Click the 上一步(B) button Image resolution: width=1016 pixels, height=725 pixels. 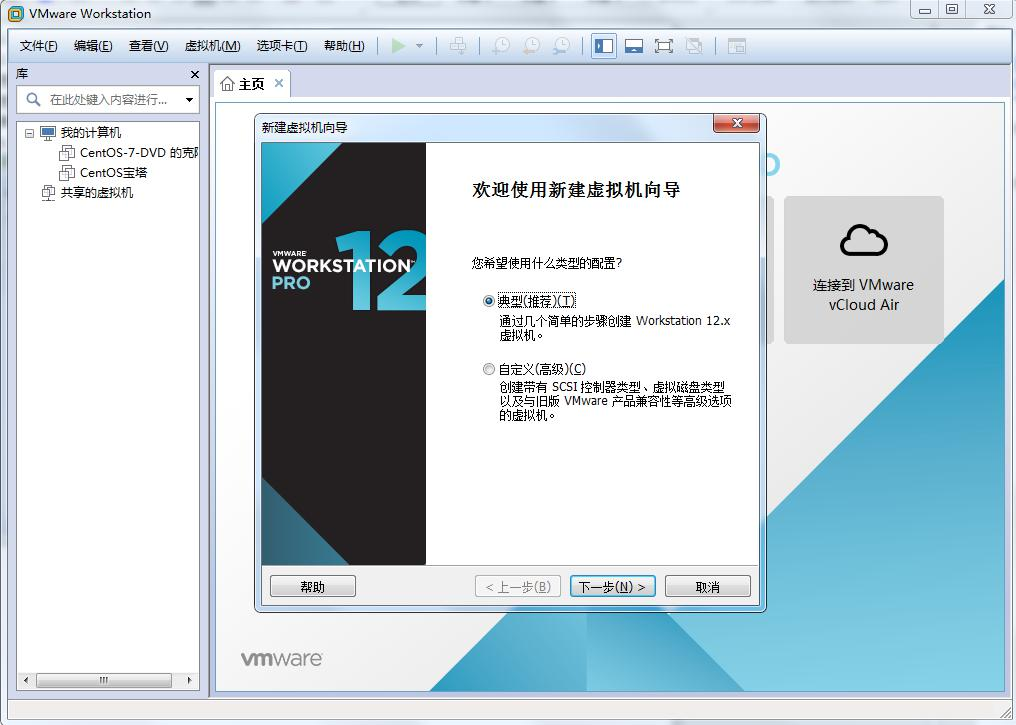coord(518,586)
